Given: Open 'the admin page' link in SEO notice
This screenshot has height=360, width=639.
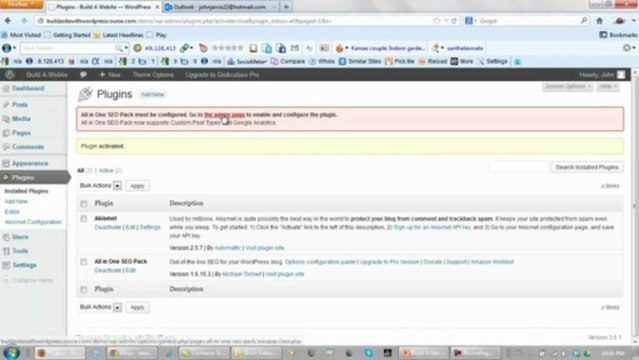Looking at the screenshot, I should (x=224, y=115).
